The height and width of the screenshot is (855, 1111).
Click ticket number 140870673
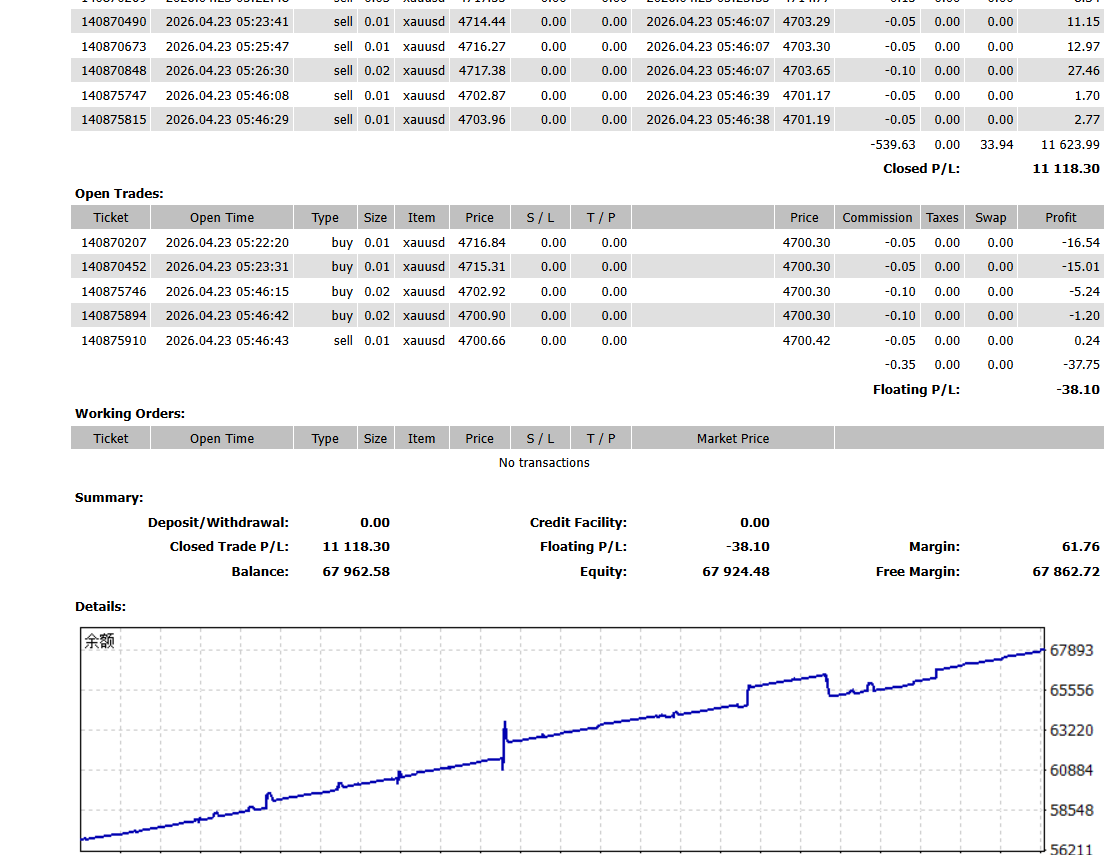click(x=113, y=47)
